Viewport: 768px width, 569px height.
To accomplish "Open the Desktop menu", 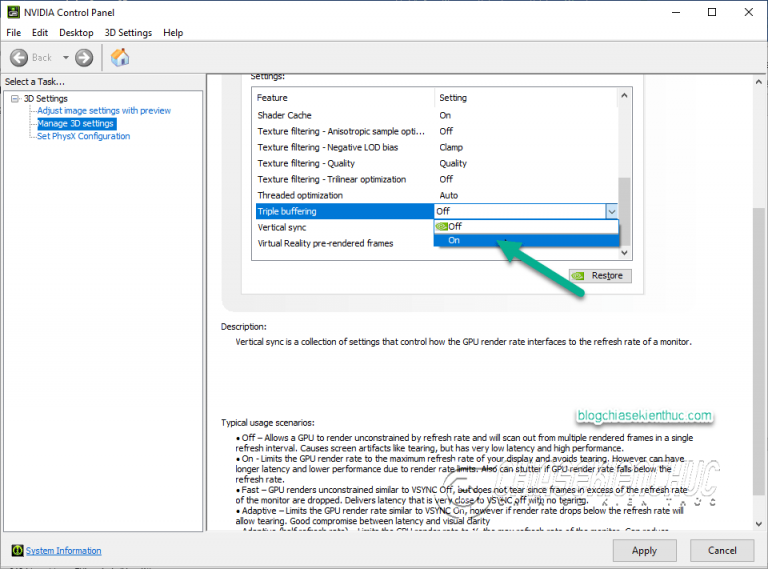I will pos(76,33).
